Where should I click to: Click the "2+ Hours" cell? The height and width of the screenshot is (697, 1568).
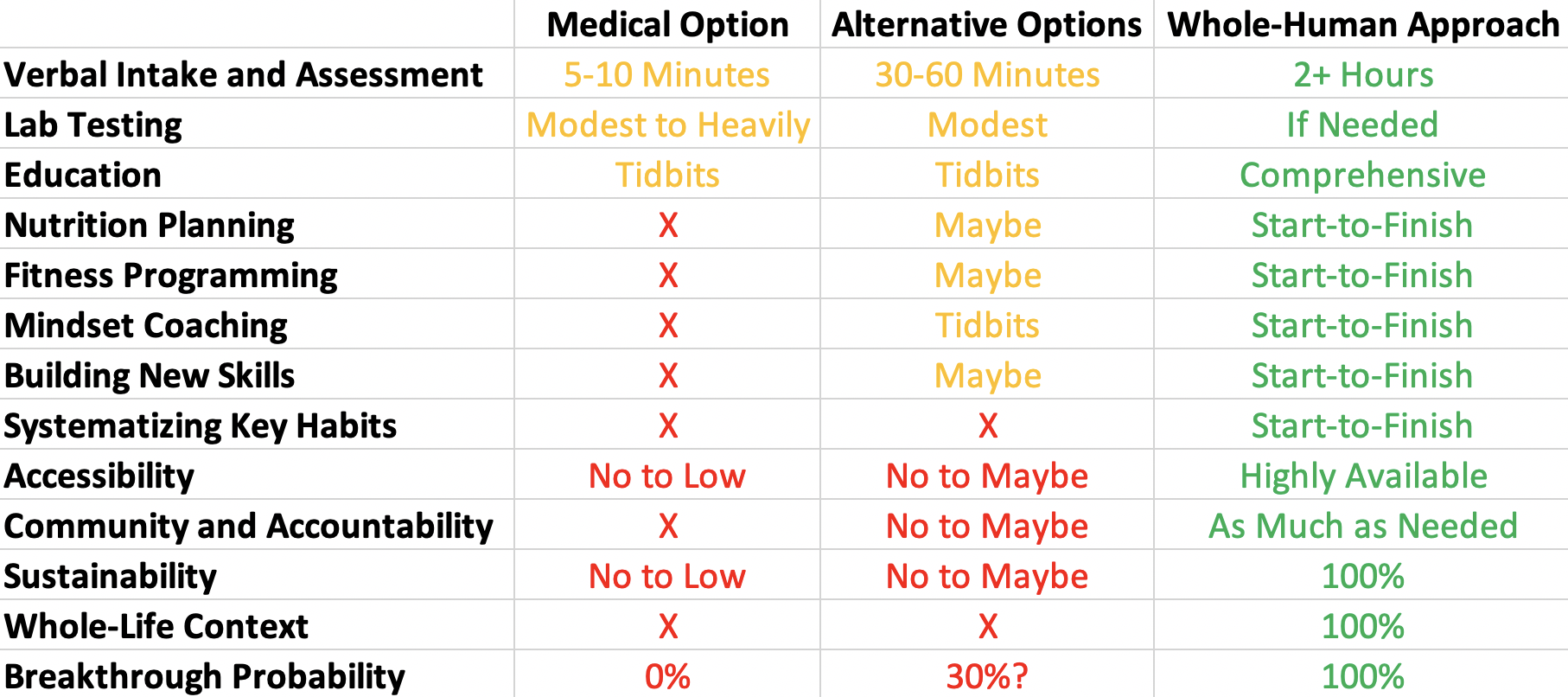coord(1362,74)
